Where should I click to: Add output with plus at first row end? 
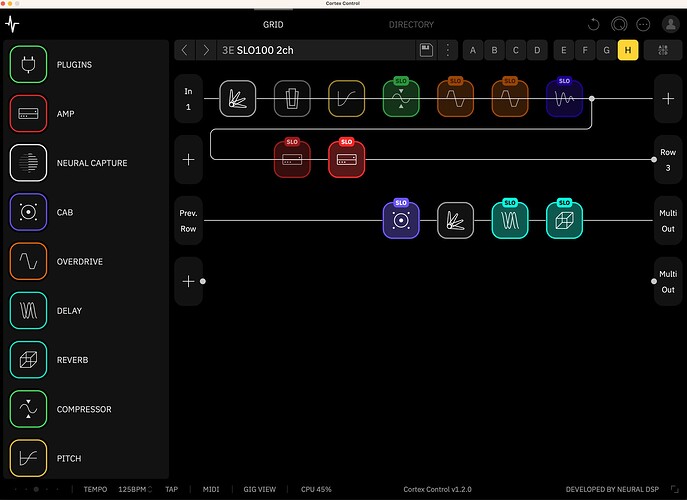668,99
